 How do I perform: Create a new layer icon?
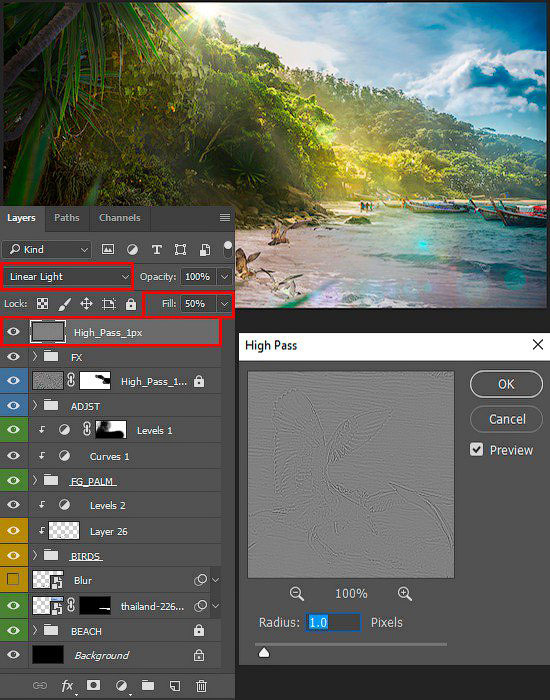175,685
